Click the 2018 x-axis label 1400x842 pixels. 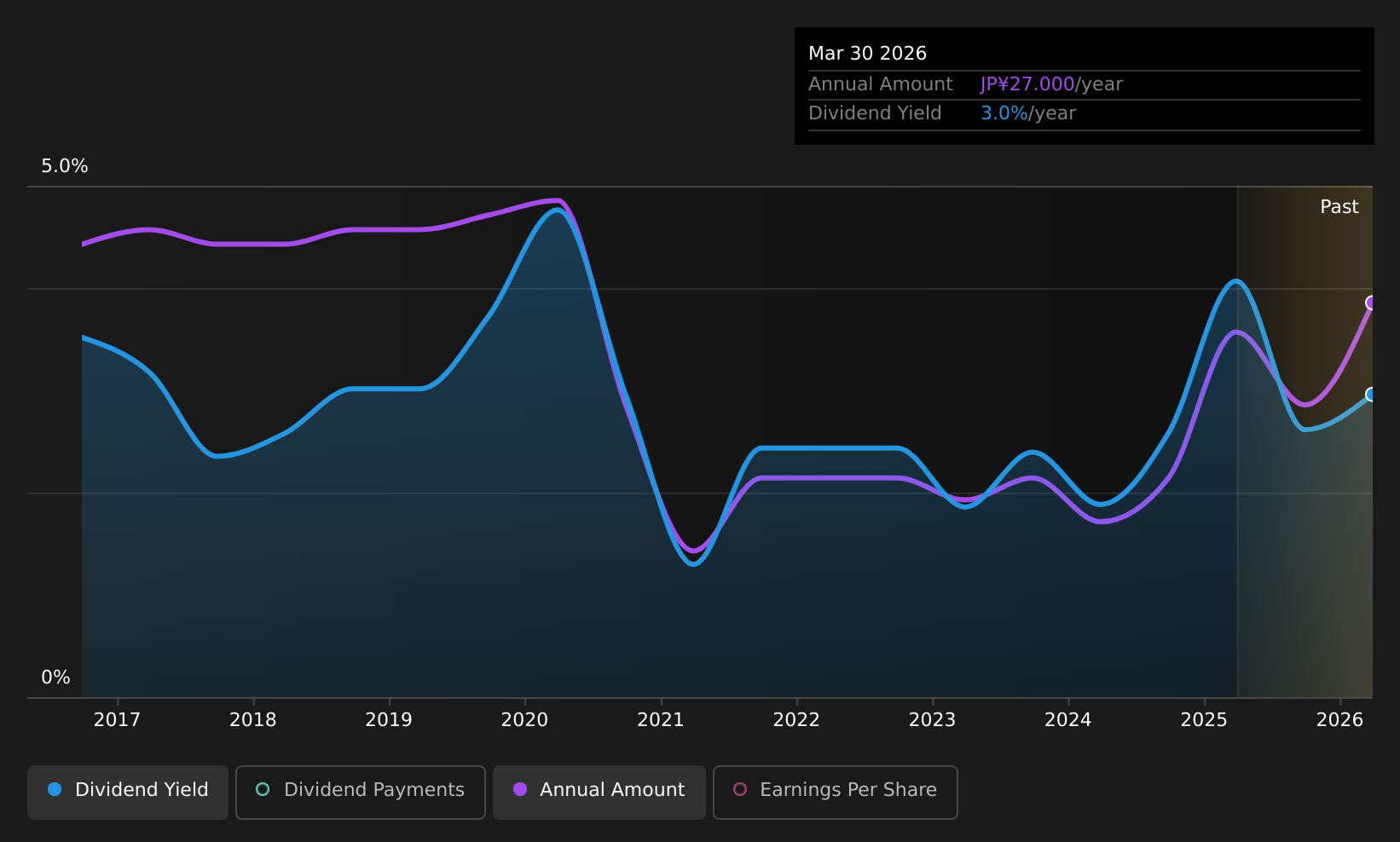click(253, 720)
